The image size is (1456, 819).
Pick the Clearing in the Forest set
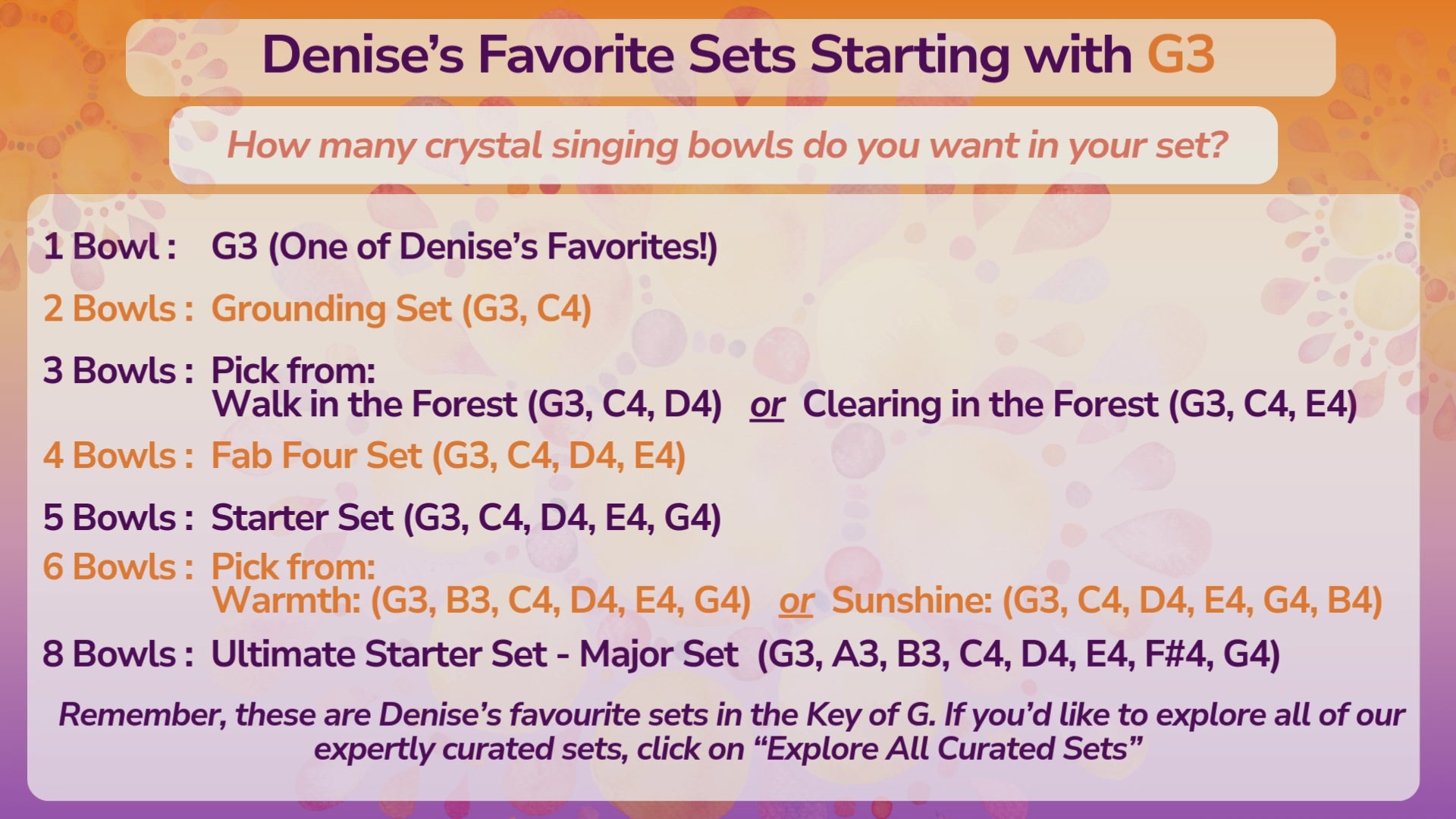point(1080,404)
